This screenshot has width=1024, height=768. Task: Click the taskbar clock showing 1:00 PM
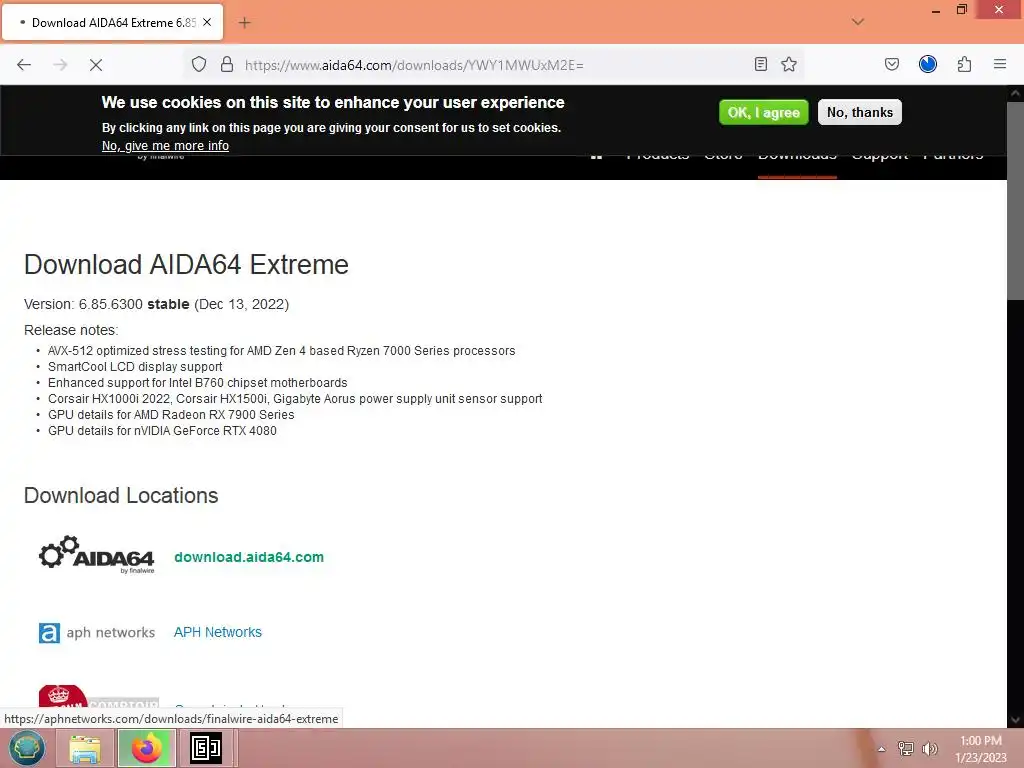tap(980, 748)
